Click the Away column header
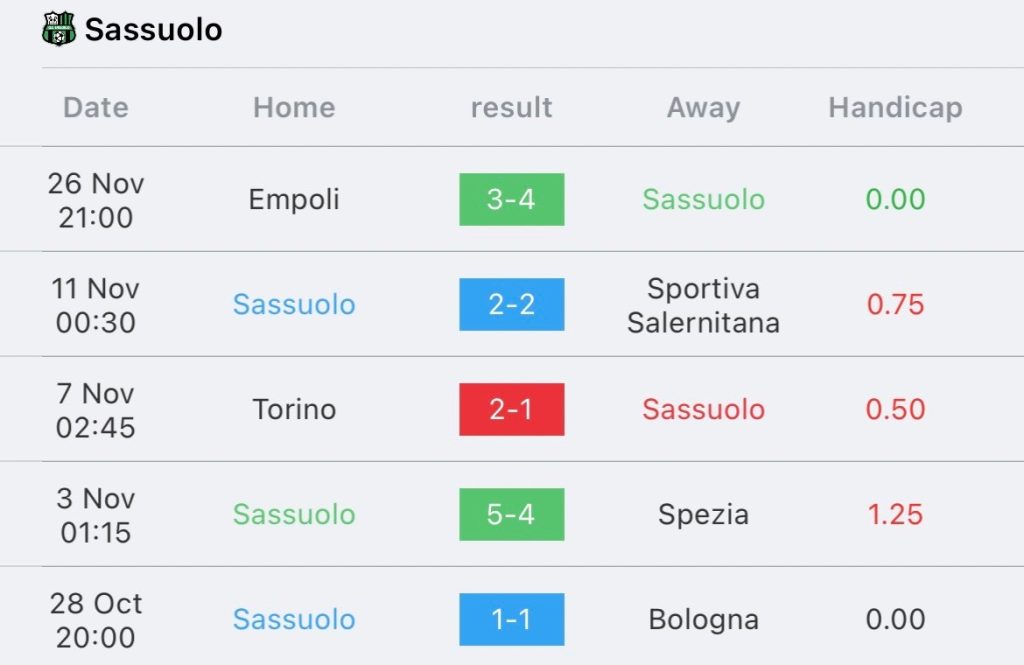The height and width of the screenshot is (665, 1024). coord(703,108)
